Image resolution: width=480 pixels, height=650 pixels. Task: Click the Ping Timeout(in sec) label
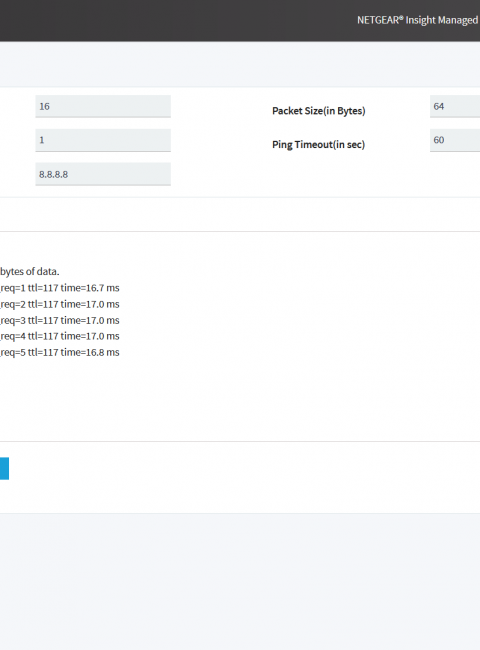(318, 145)
